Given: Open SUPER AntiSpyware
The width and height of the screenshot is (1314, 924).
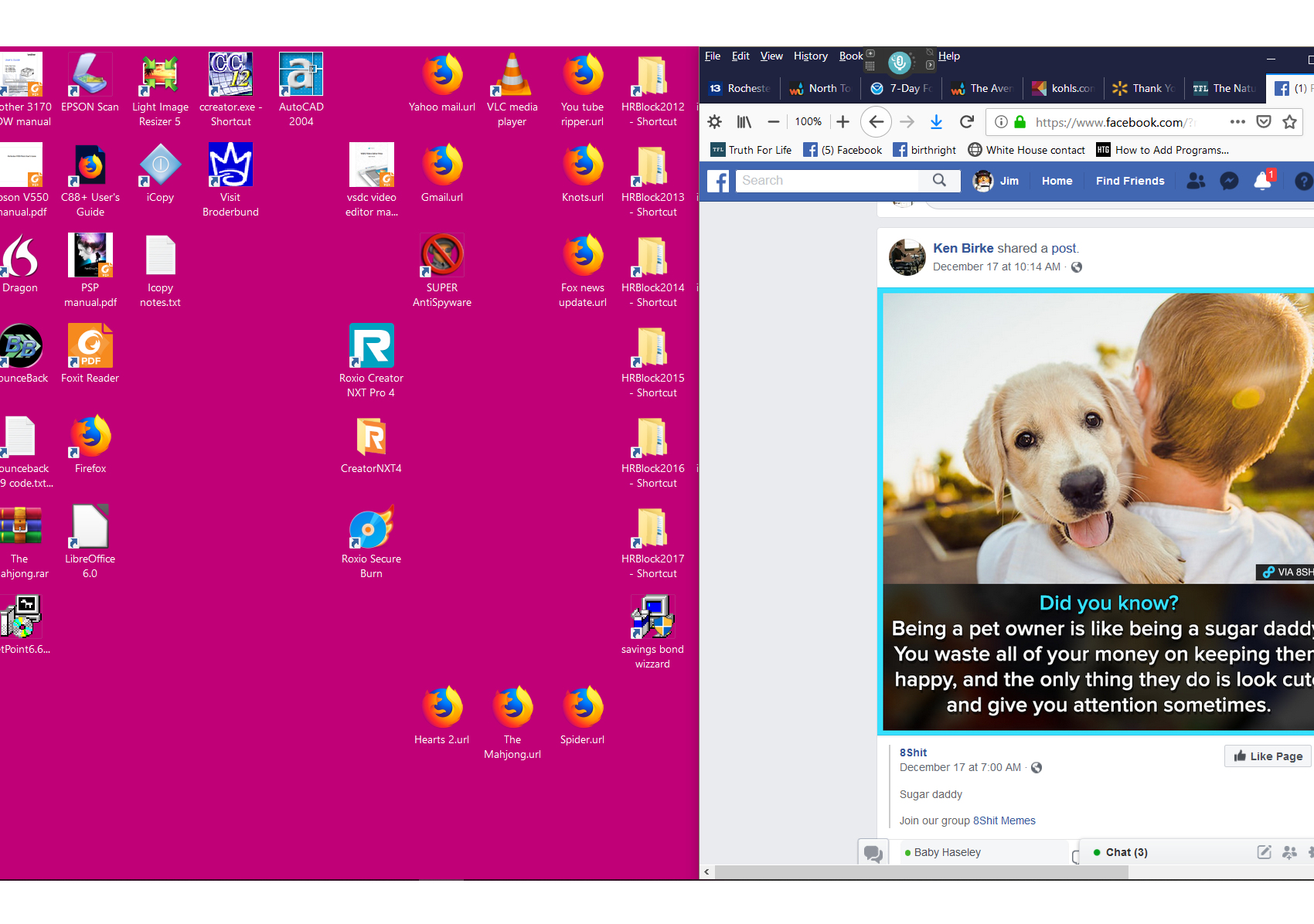Looking at the screenshot, I should 441,255.
